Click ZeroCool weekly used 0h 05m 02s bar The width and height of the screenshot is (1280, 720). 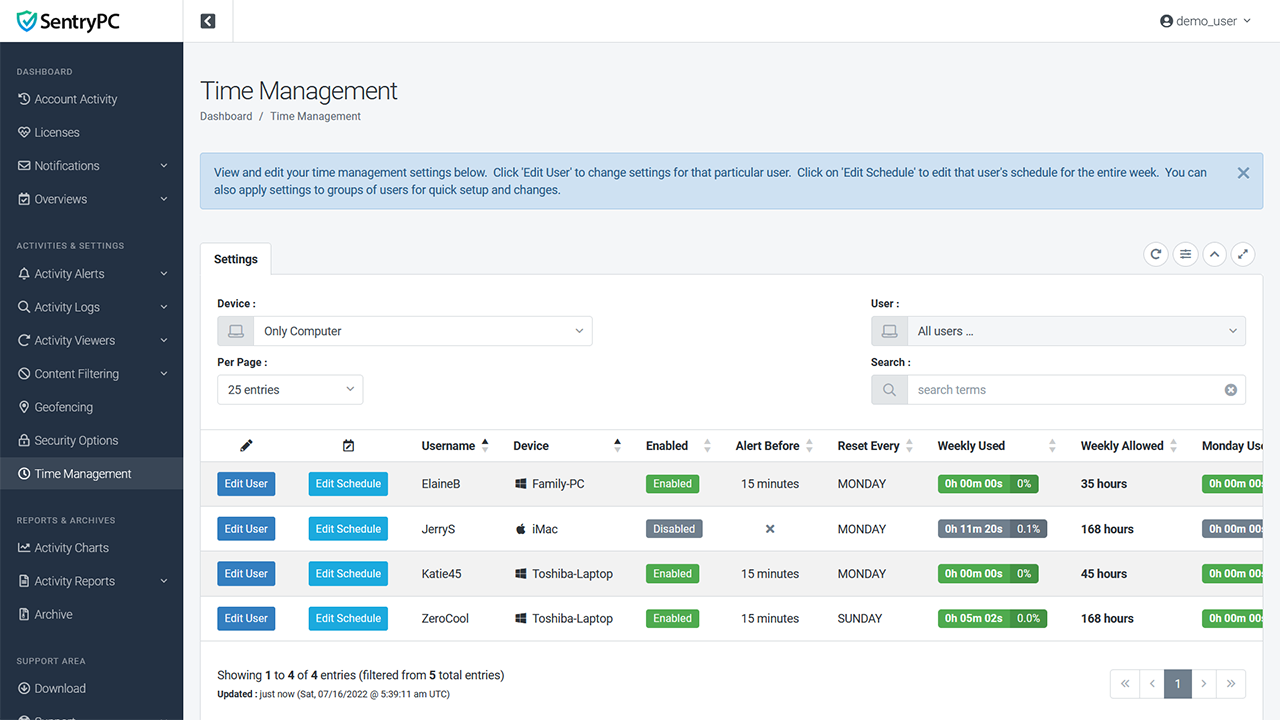992,618
